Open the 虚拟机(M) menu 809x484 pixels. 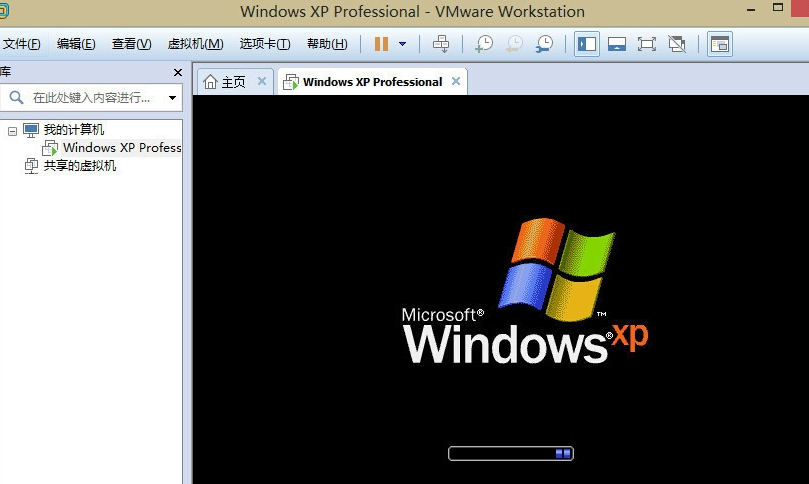195,44
